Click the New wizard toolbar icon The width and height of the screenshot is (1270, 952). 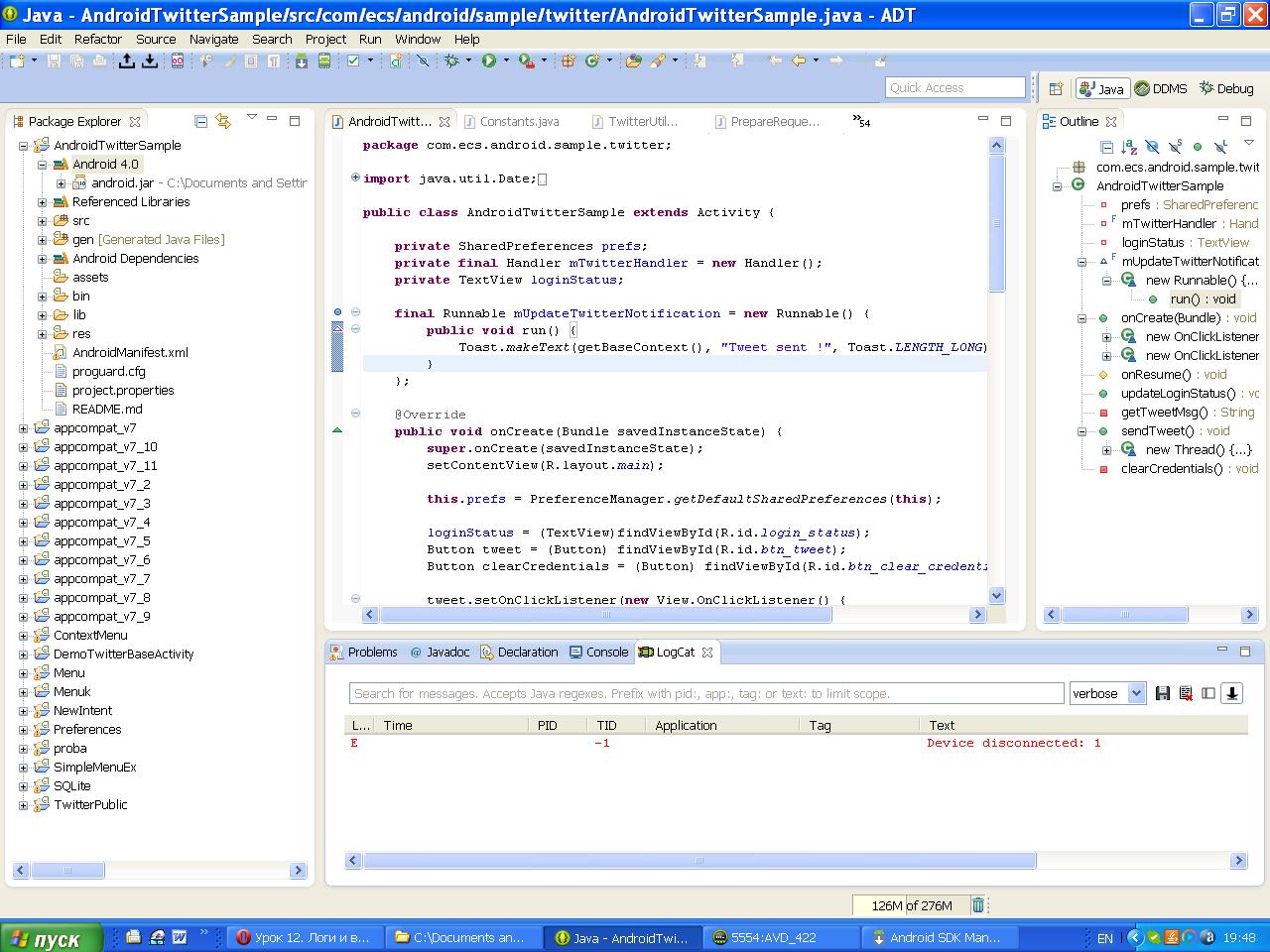tap(17, 60)
